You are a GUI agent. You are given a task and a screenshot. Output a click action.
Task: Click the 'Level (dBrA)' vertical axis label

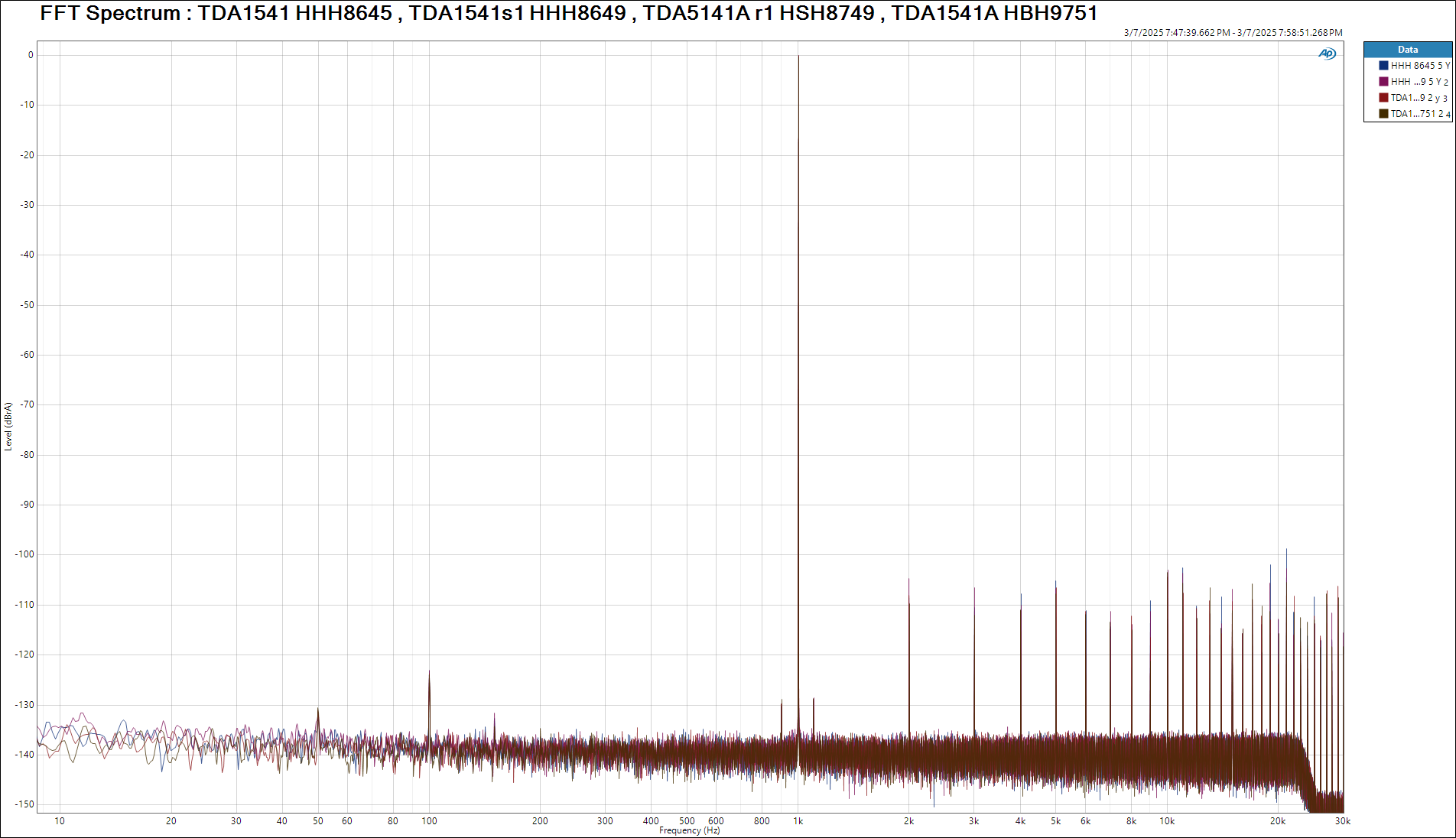[x=8, y=427]
